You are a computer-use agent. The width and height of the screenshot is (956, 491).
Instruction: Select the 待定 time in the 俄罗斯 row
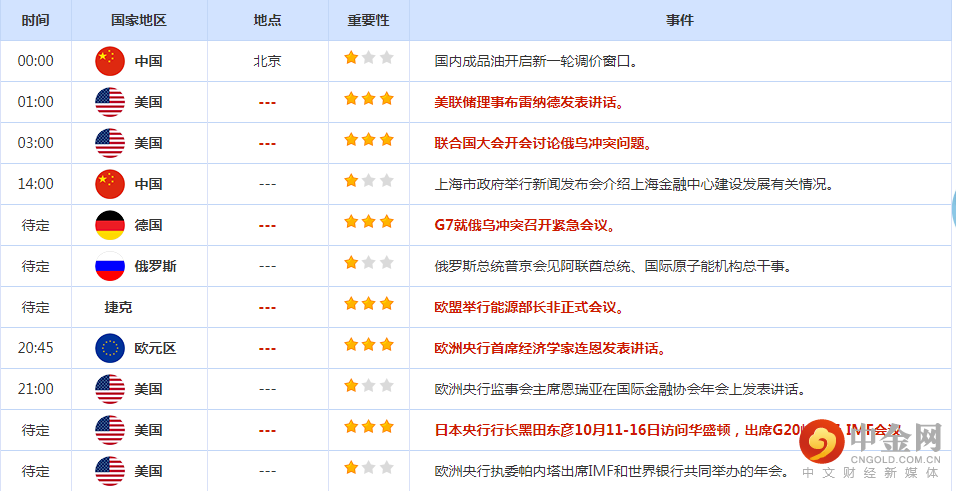(x=35, y=266)
